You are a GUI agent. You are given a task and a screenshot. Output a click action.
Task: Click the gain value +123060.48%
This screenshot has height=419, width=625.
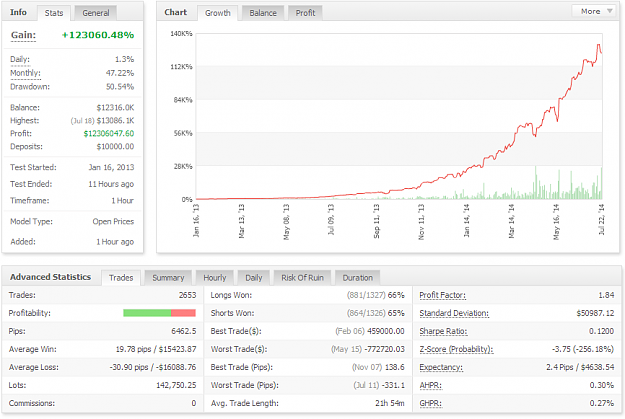[98, 35]
